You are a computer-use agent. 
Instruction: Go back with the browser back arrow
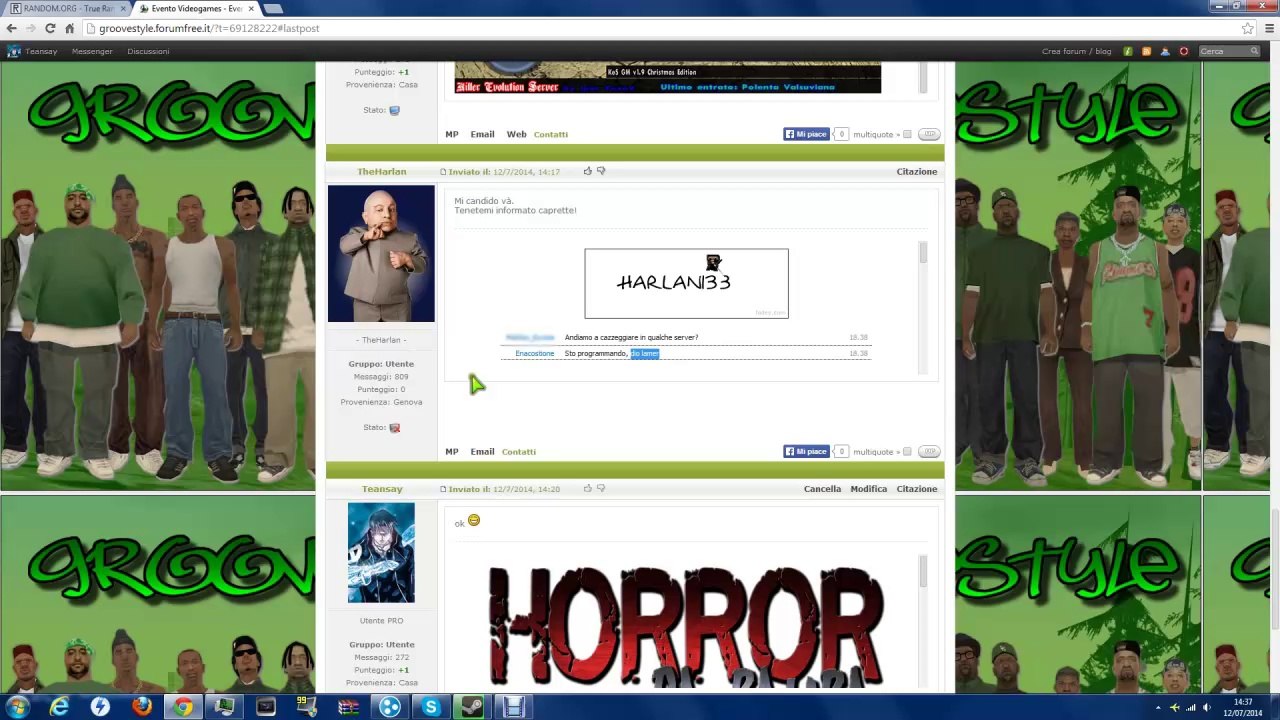11,28
